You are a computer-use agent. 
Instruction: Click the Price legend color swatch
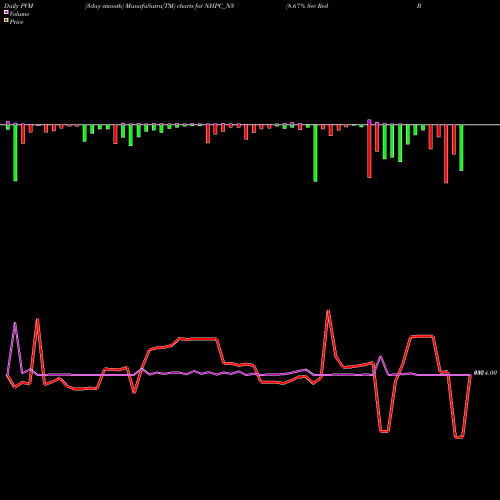click(6, 21)
